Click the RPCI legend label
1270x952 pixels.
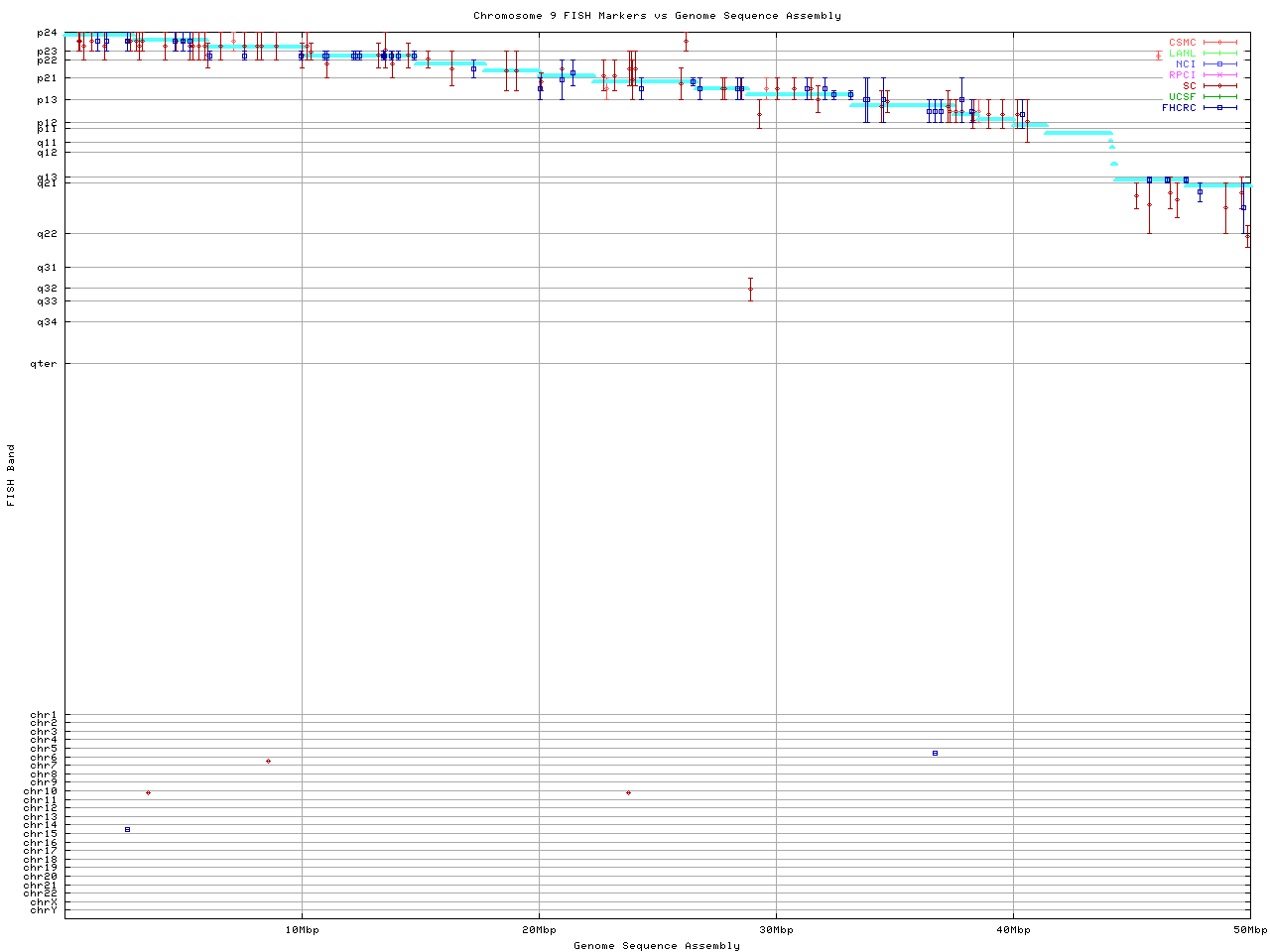pos(1182,75)
